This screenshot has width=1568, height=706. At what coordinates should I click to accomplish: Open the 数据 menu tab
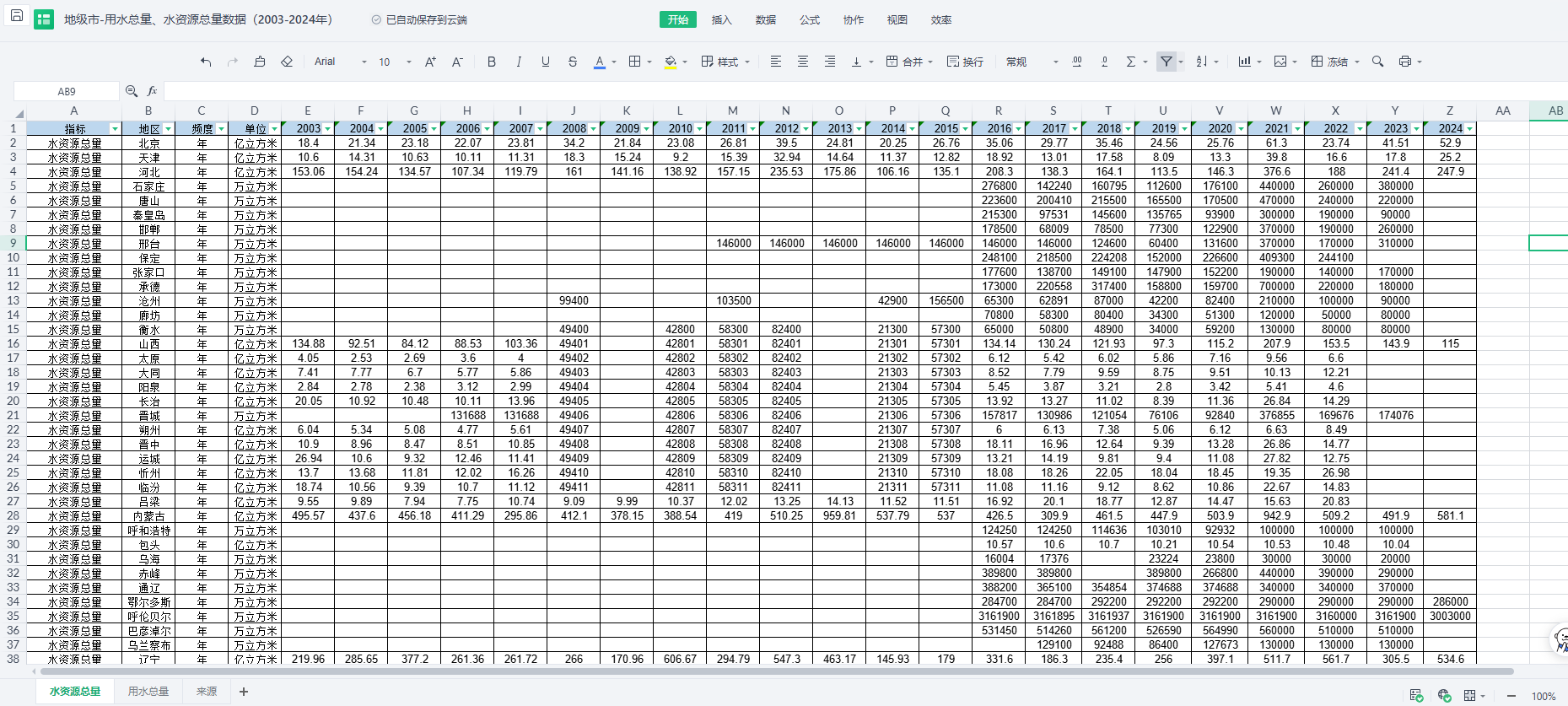tap(766, 19)
